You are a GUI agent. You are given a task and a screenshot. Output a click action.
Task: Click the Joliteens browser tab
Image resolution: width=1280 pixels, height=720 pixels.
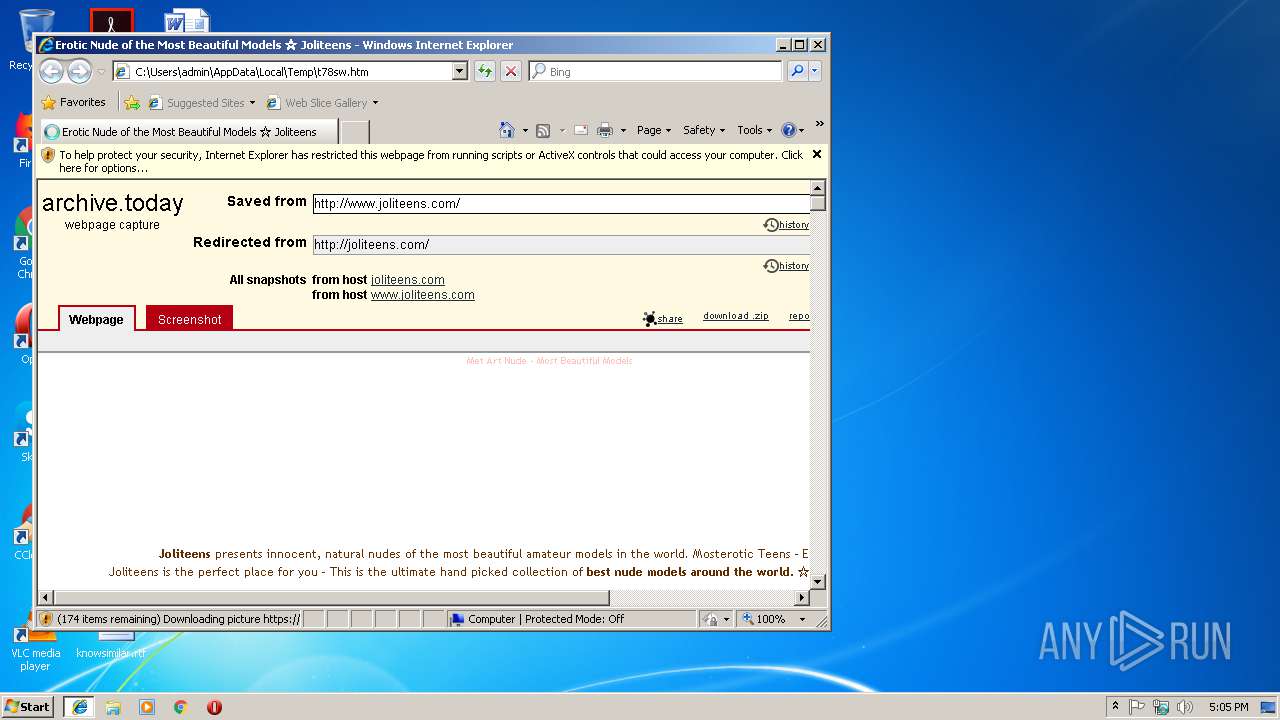click(x=188, y=131)
